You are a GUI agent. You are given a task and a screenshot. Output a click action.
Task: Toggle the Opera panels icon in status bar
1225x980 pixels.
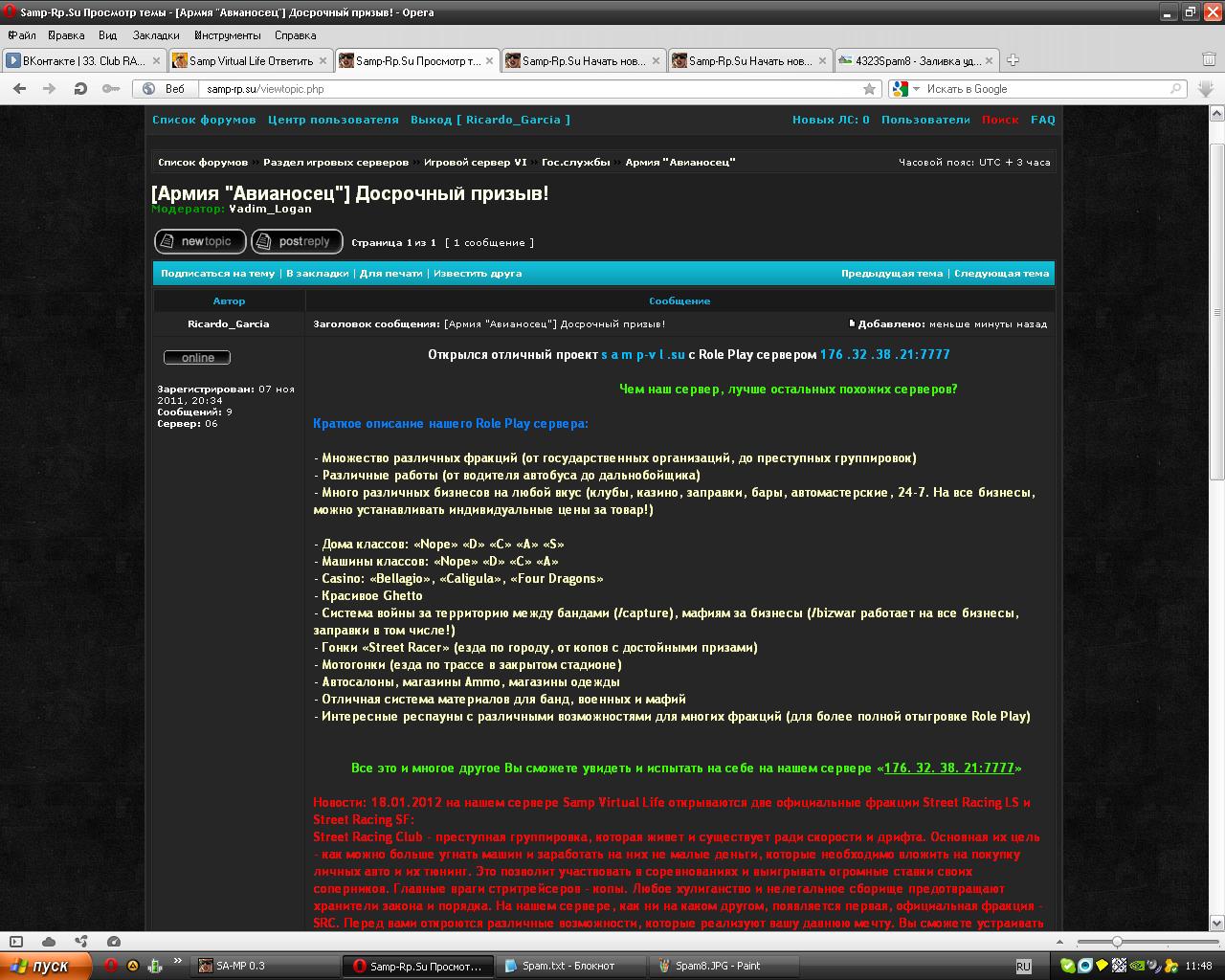[x=16, y=942]
